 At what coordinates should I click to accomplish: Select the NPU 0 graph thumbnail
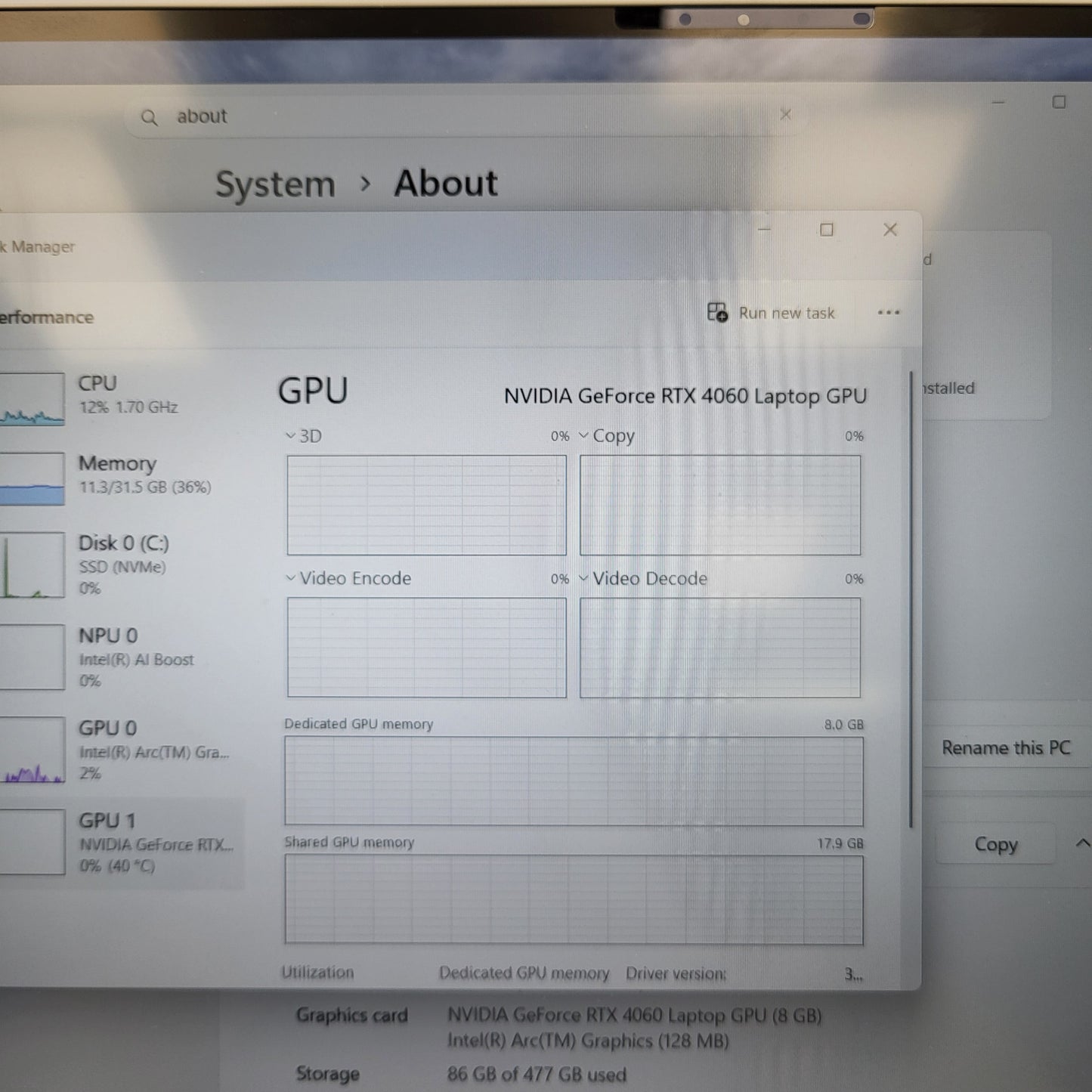point(32,657)
